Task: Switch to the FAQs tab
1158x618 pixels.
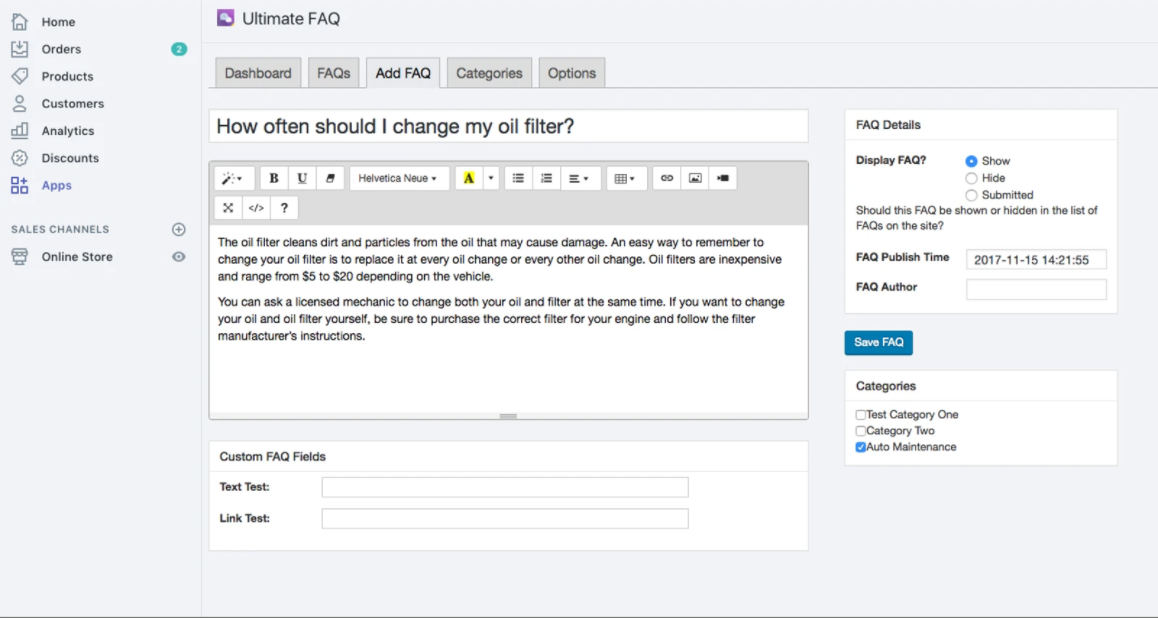Action: (x=333, y=73)
